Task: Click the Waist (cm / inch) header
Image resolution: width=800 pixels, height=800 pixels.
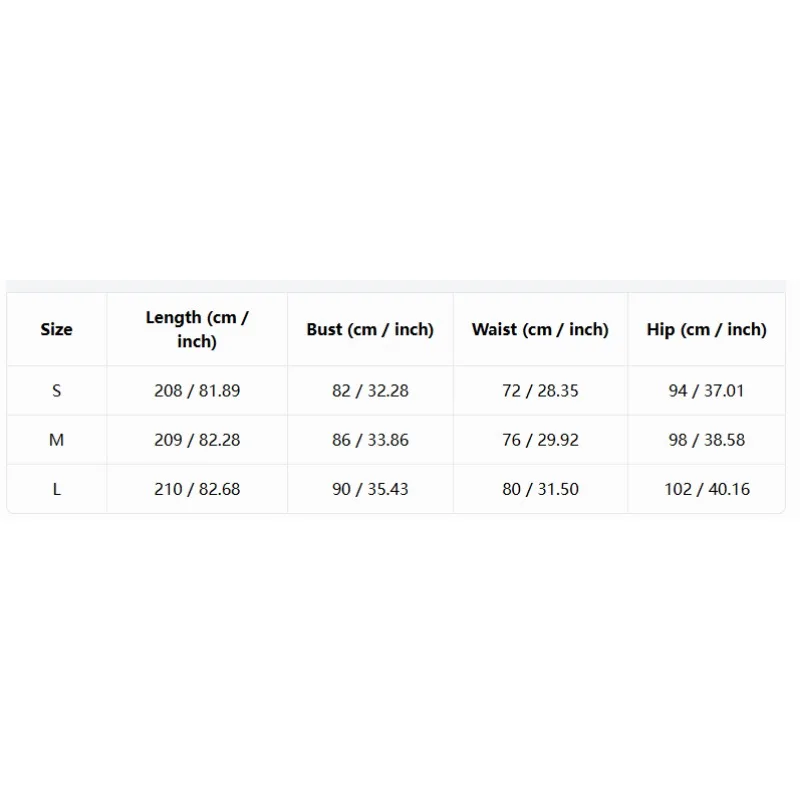Action: coord(540,329)
